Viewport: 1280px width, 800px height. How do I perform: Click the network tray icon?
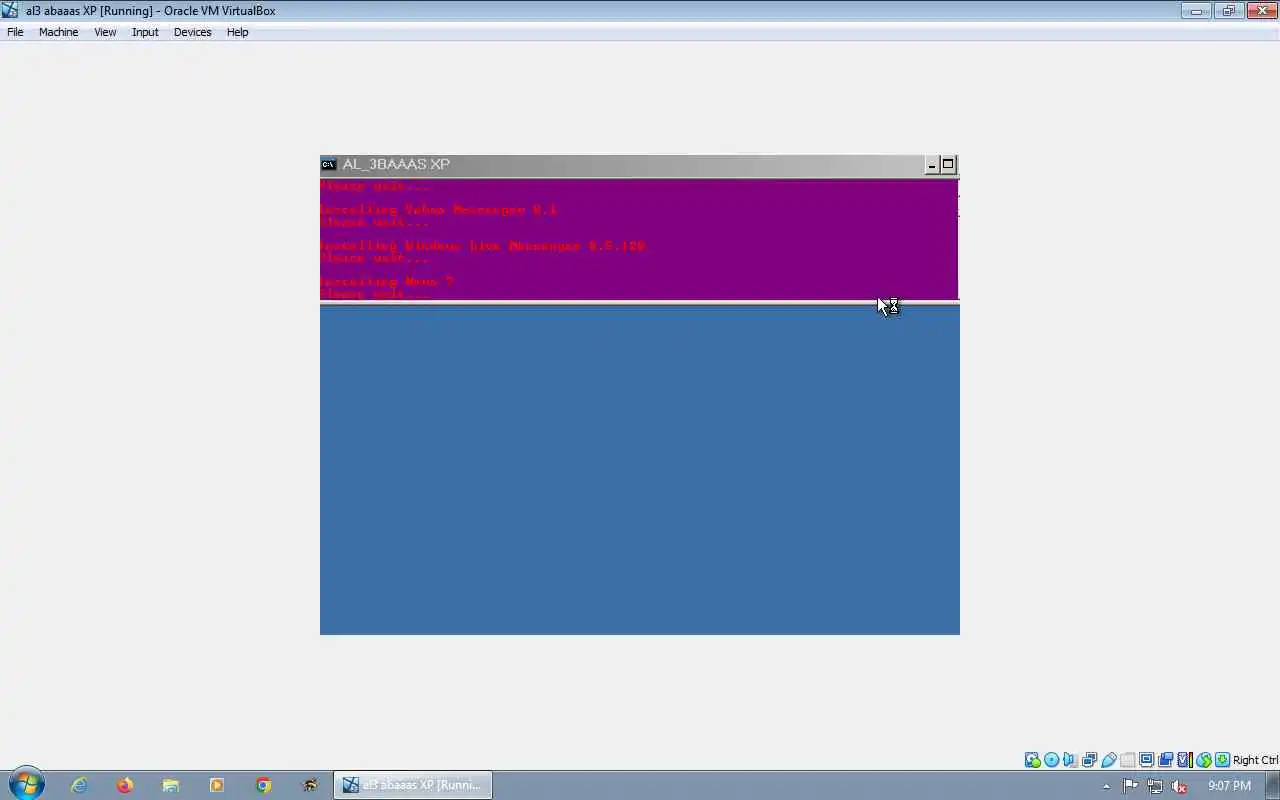[x=1155, y=786]
